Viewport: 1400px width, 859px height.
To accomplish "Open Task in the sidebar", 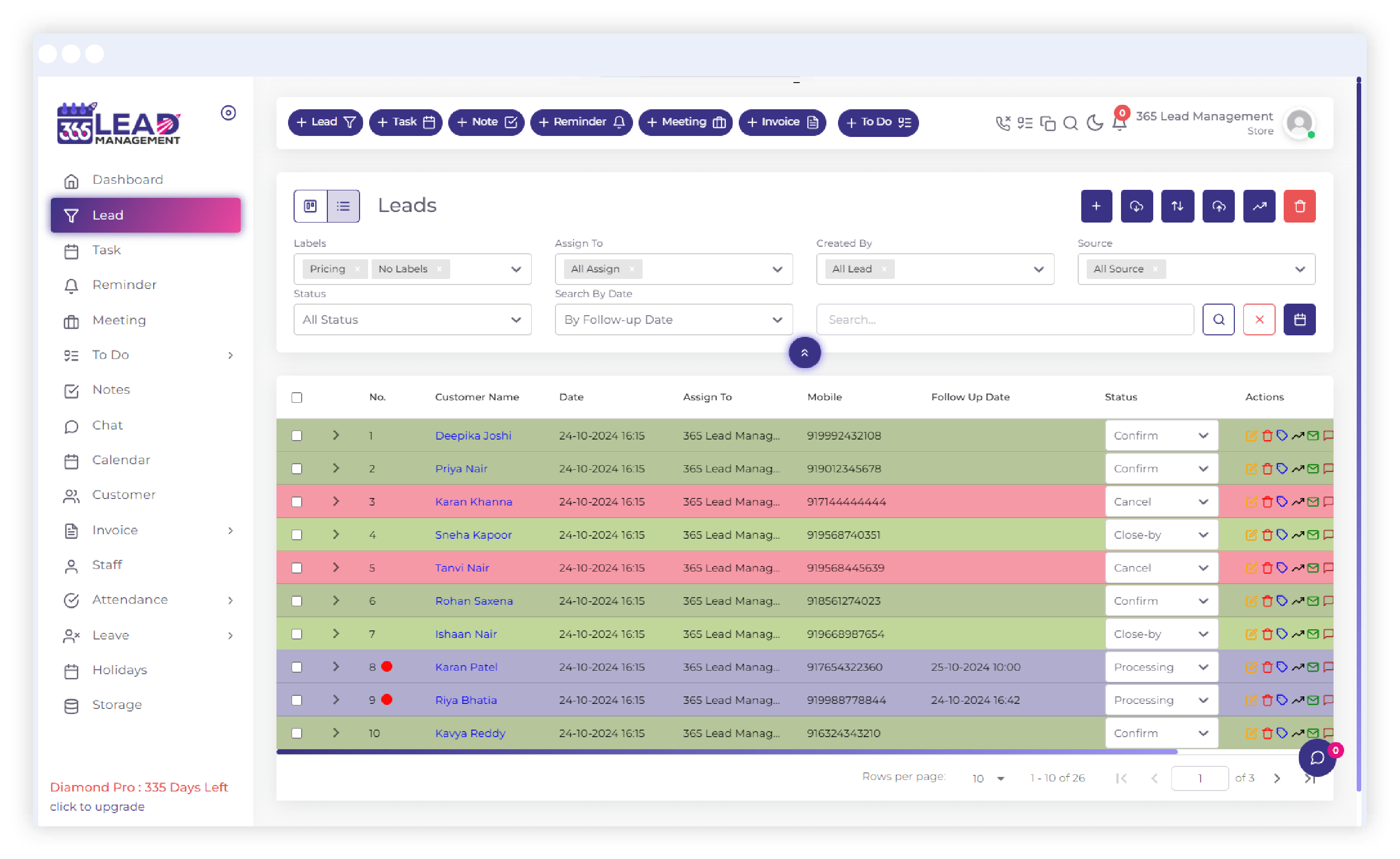I will 146,250.
